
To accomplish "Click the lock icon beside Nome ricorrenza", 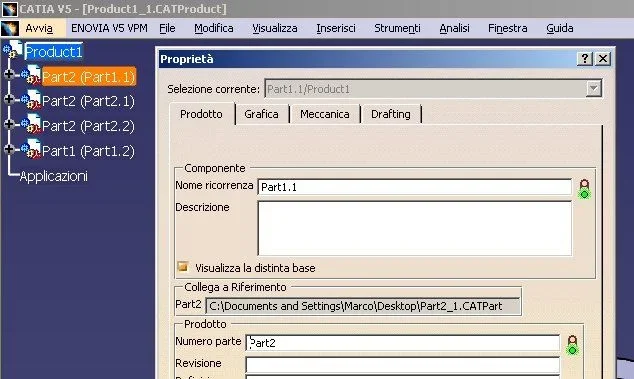I will (x=584, y=189).
